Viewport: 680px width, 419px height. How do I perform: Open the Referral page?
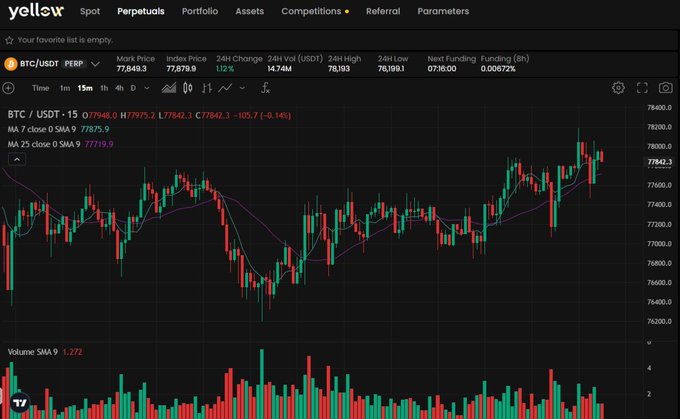(383, 11)
